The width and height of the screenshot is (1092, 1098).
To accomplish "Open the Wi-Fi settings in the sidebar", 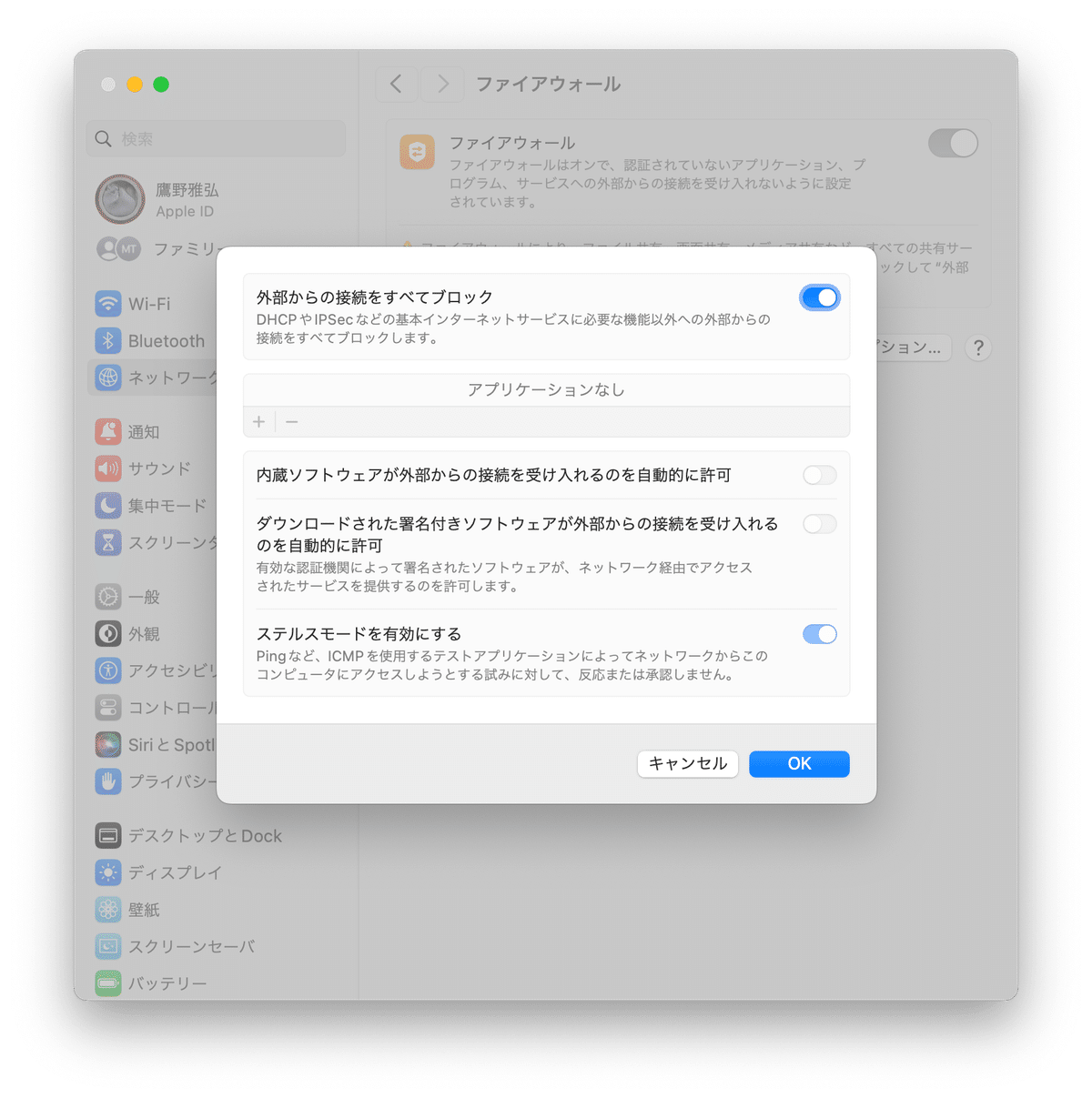I will (108, 303).
